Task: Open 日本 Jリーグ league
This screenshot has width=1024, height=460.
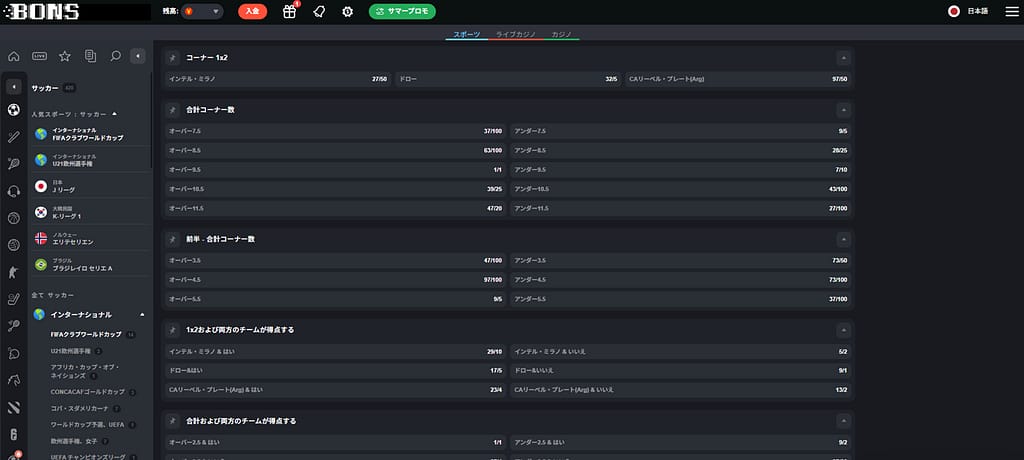Action: [90, 186]
